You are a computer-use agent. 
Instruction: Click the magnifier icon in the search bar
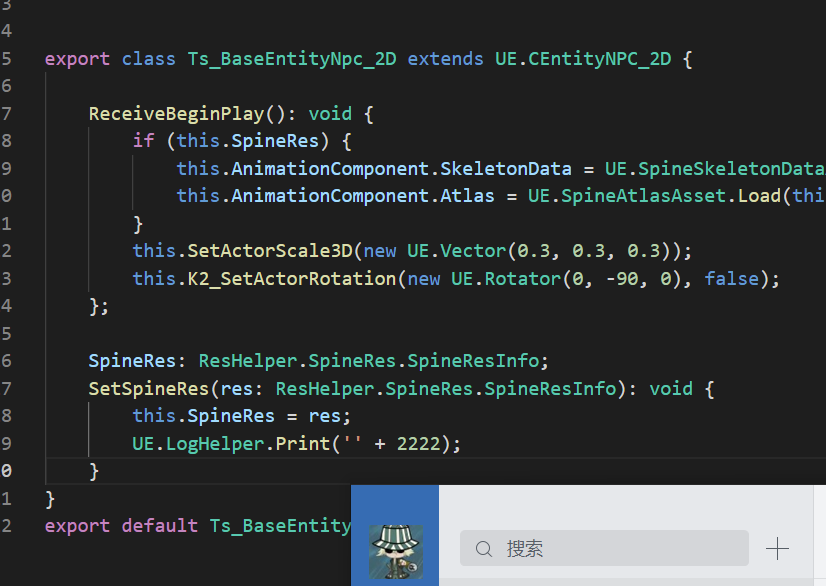pos(484,548)
